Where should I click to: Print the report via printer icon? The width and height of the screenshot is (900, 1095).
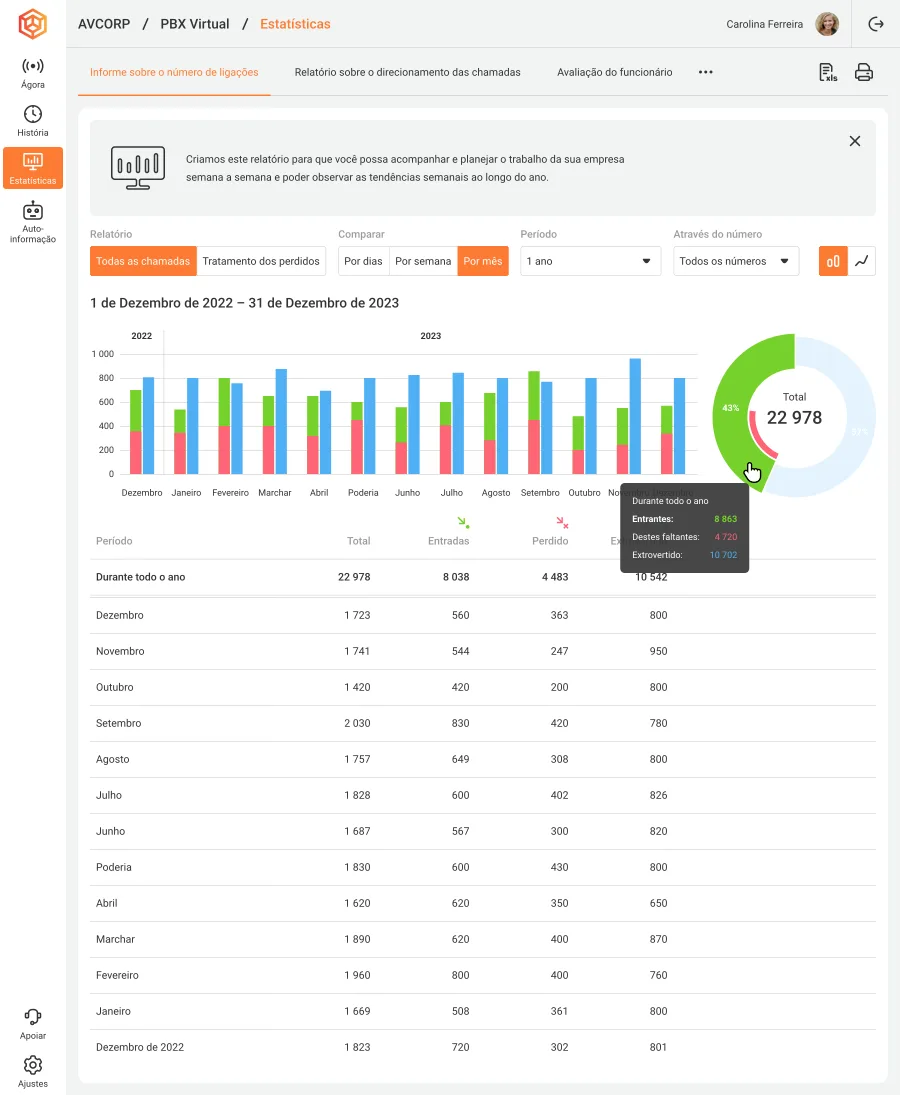[864, 73]
